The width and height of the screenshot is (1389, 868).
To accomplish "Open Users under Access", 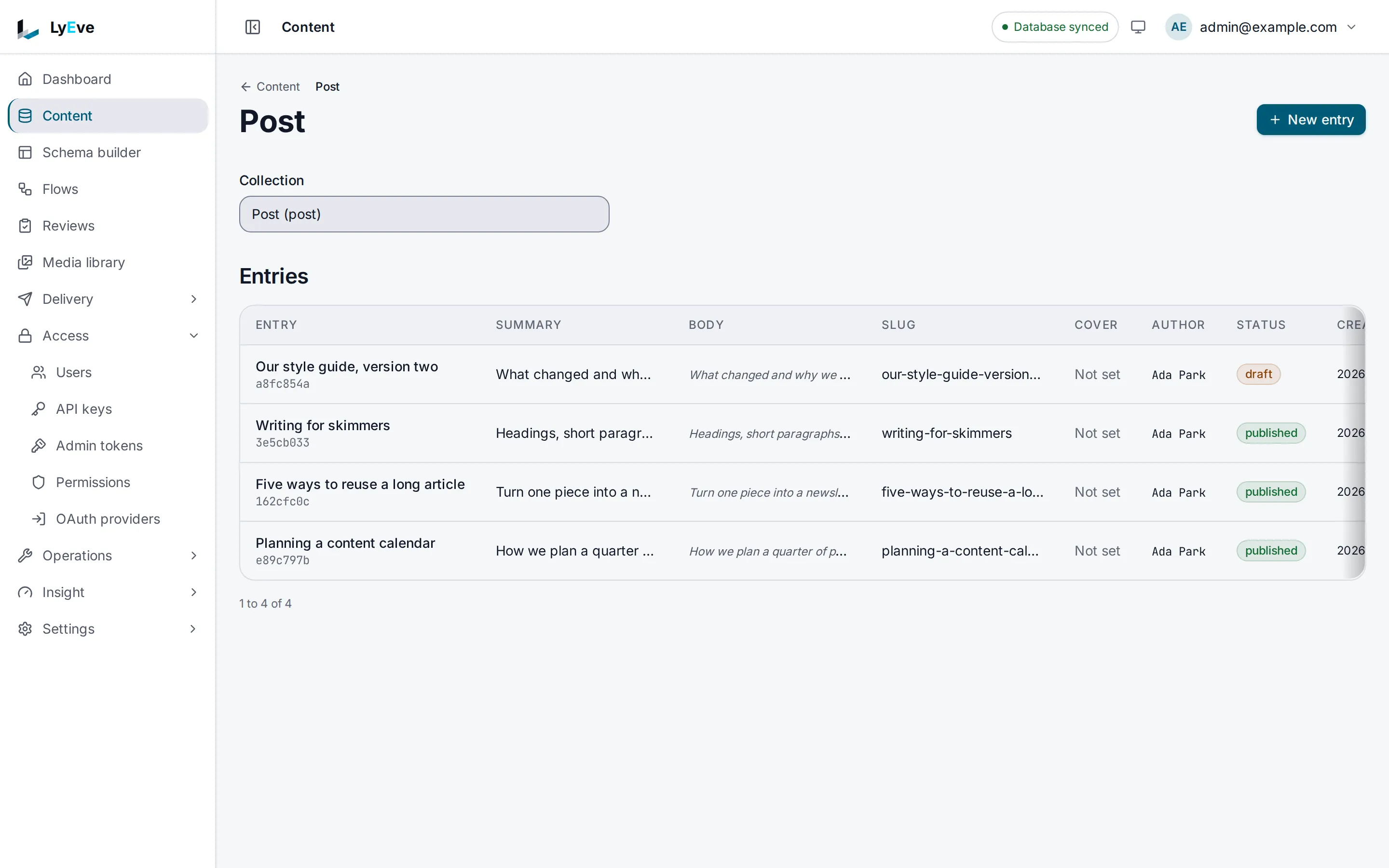I will click(x=115, y=372).
